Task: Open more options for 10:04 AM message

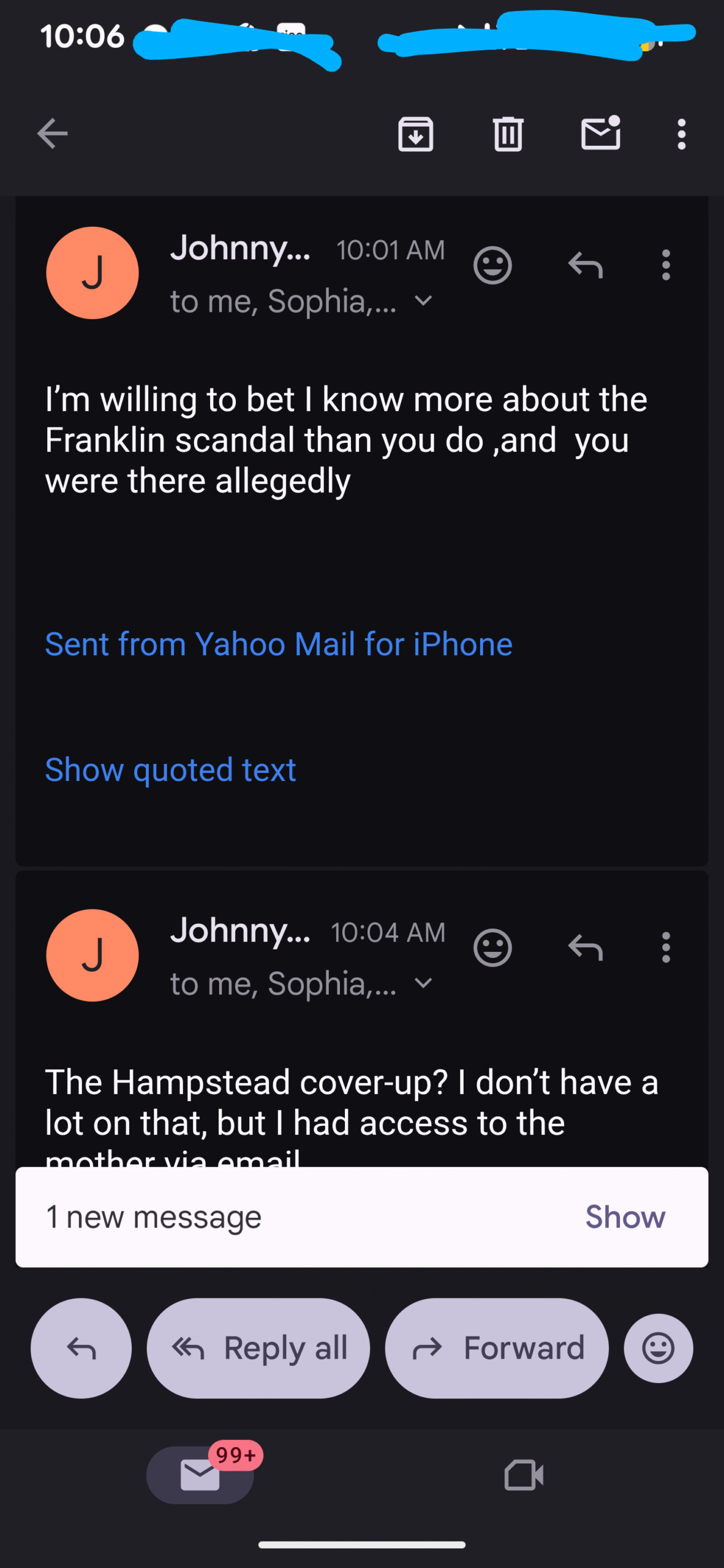Action: (x=666, y=948)
